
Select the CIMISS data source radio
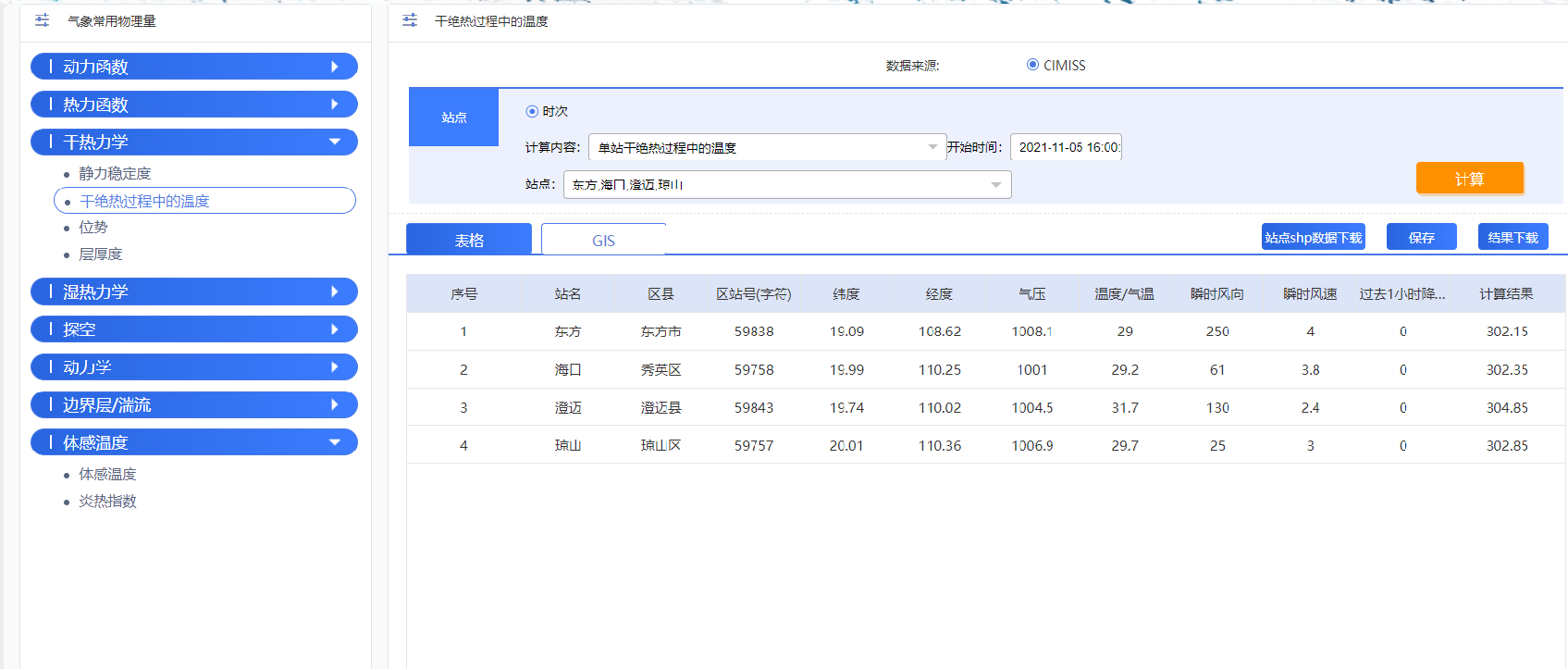[x=1032, y=65]
